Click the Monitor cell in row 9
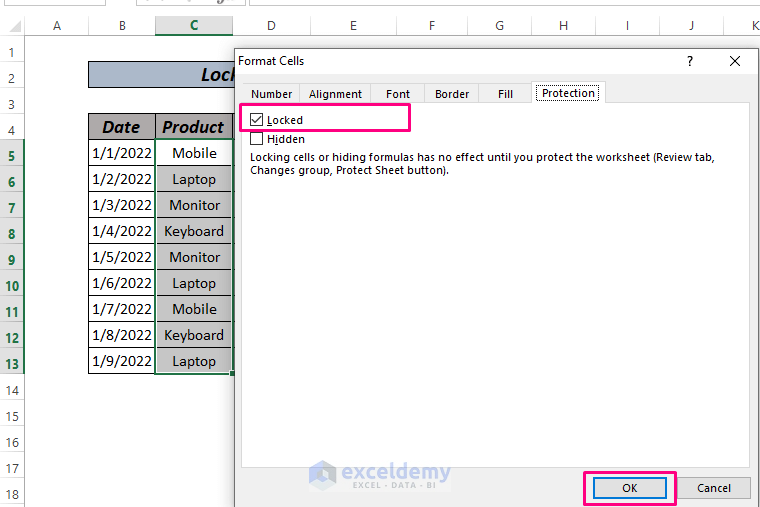 194,257
